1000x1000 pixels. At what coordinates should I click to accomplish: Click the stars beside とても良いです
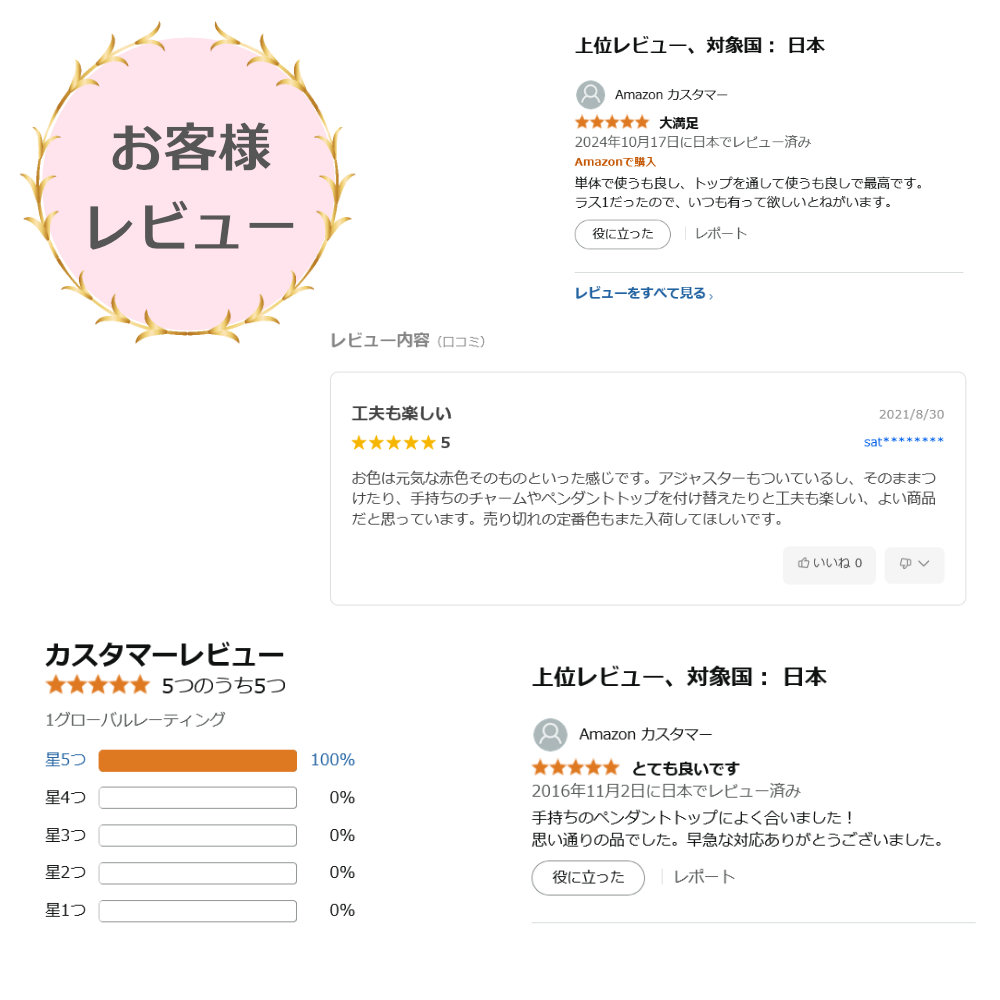(x=576, y=767)
